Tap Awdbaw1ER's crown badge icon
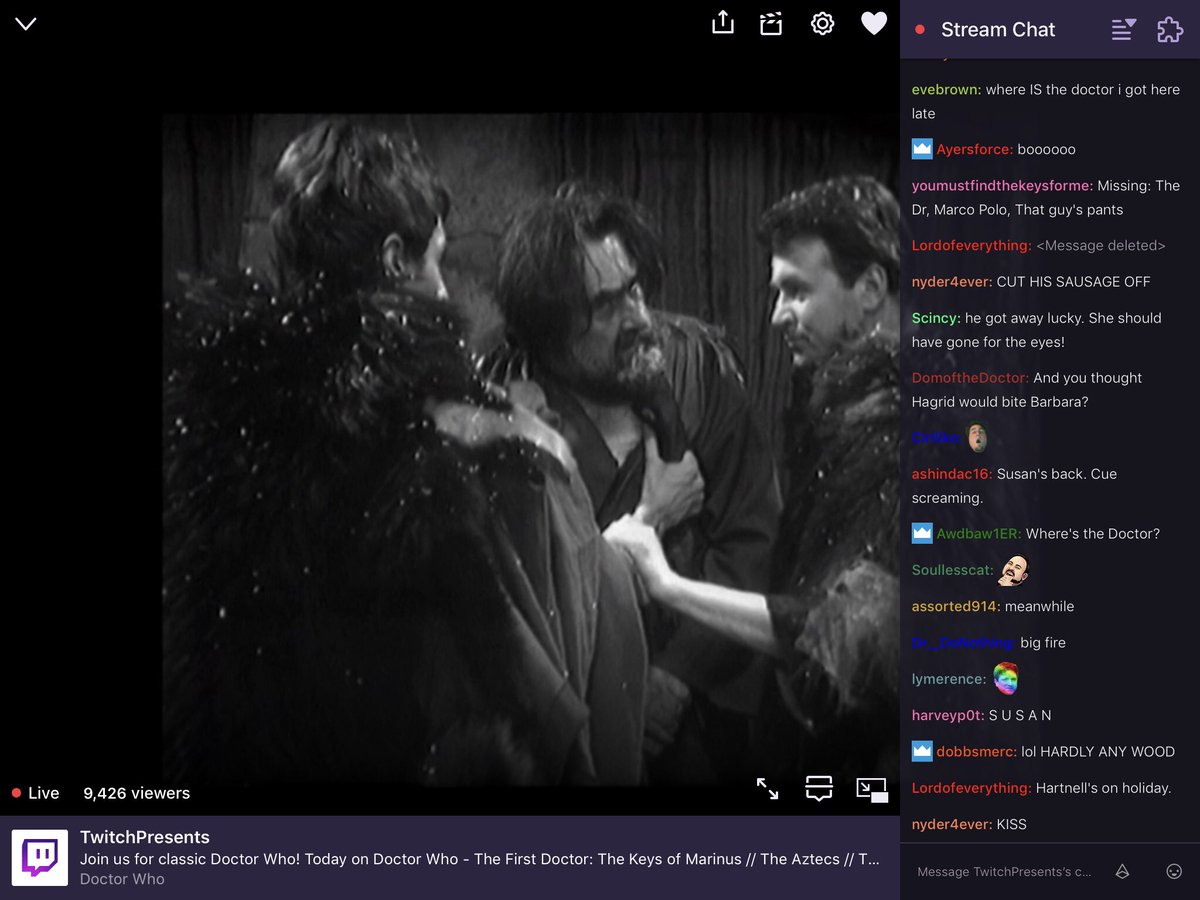This screenshot has width=1200, height=900. (x=922, y=534)
